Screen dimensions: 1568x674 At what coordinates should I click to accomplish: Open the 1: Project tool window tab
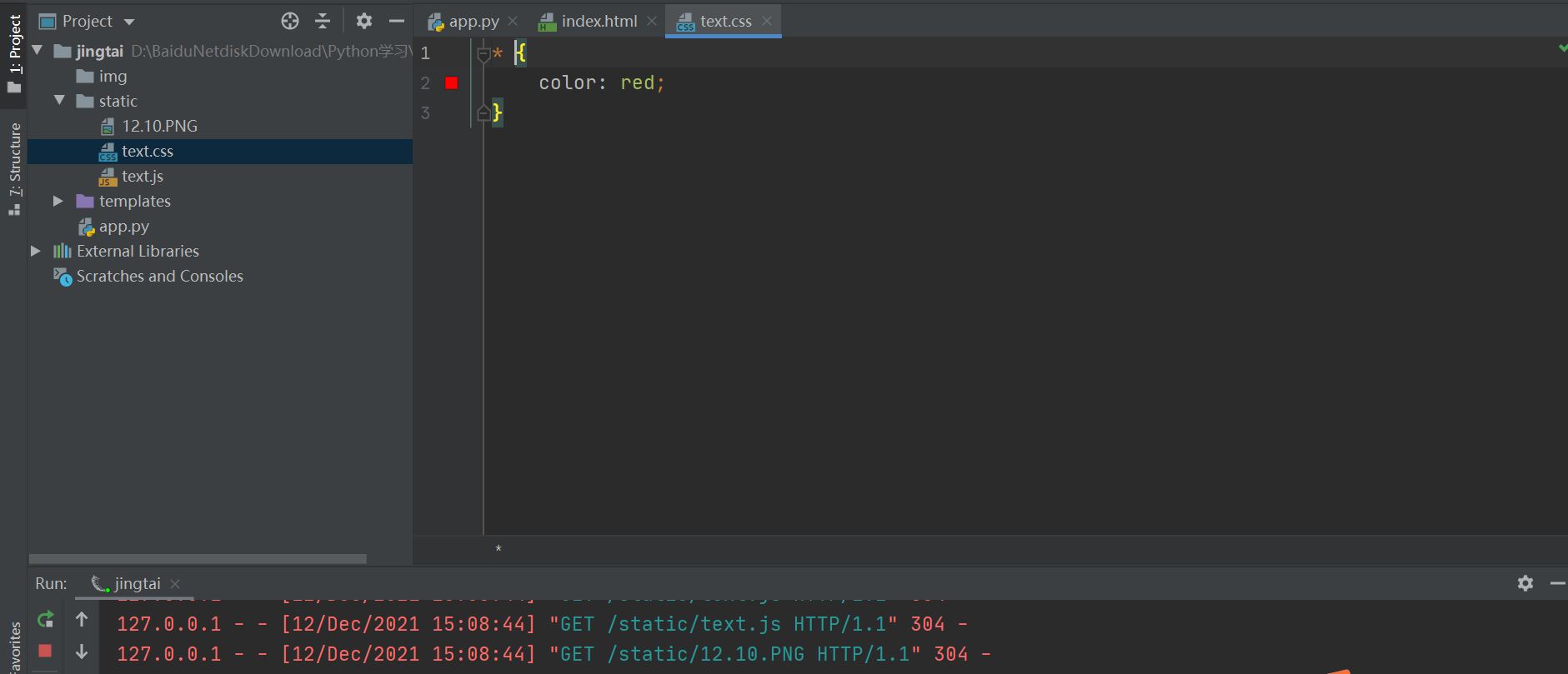click(x=14, y=54)
